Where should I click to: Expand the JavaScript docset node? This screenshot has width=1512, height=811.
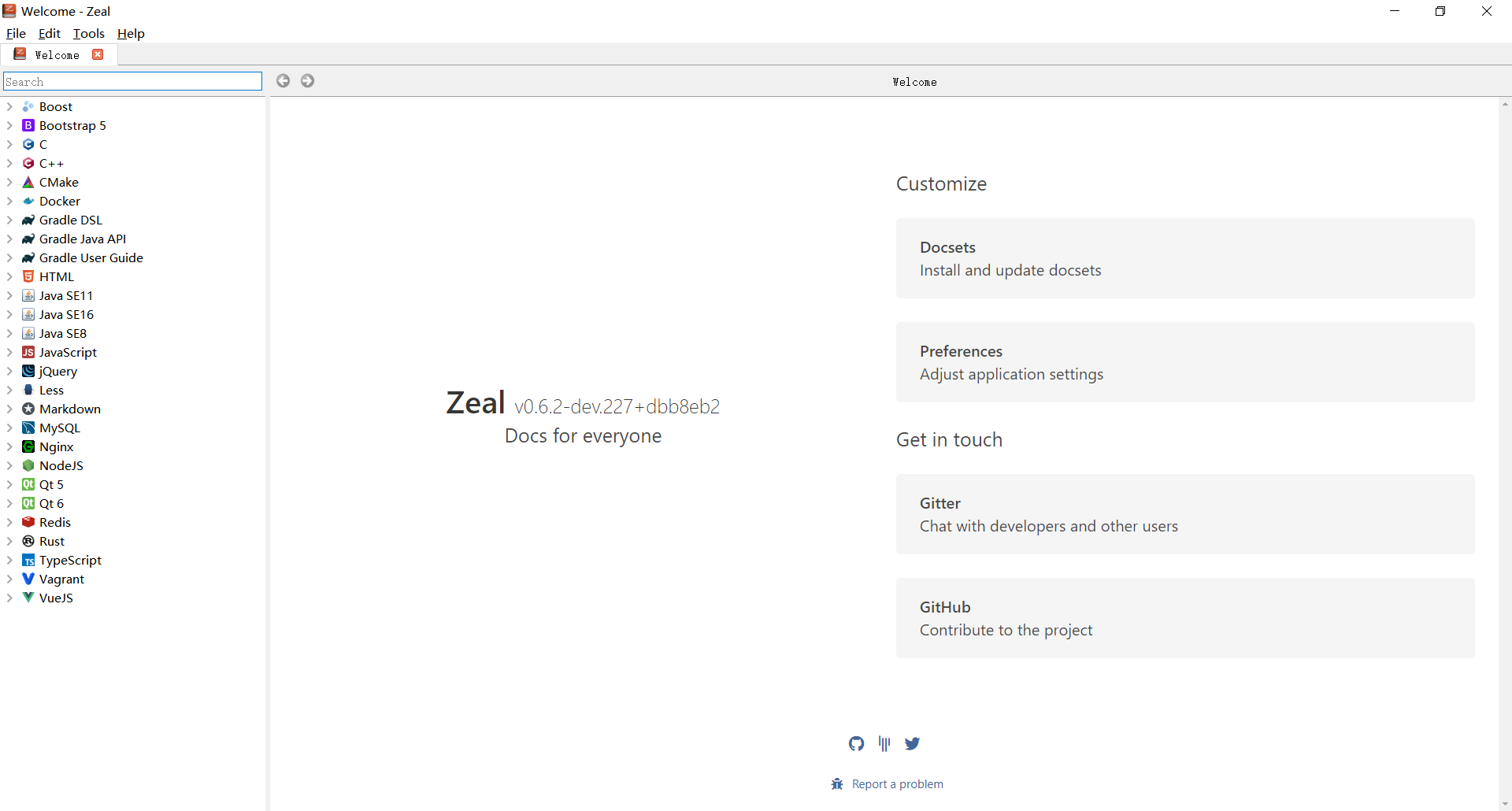click(9, 353)
